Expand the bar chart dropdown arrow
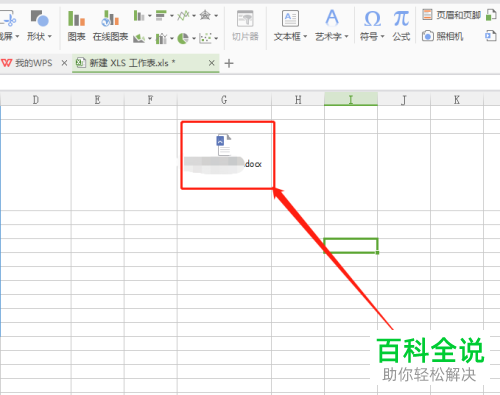Screen dimensions: 500x395 172,15
